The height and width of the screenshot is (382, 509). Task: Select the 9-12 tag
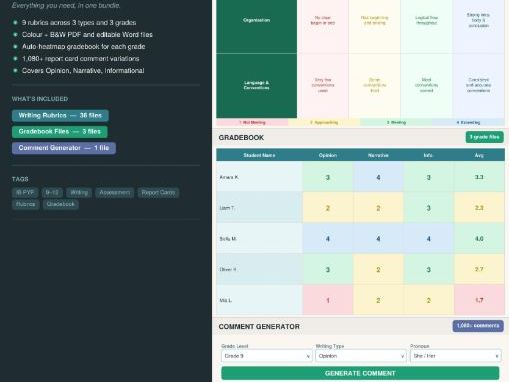tap(52, 192)
